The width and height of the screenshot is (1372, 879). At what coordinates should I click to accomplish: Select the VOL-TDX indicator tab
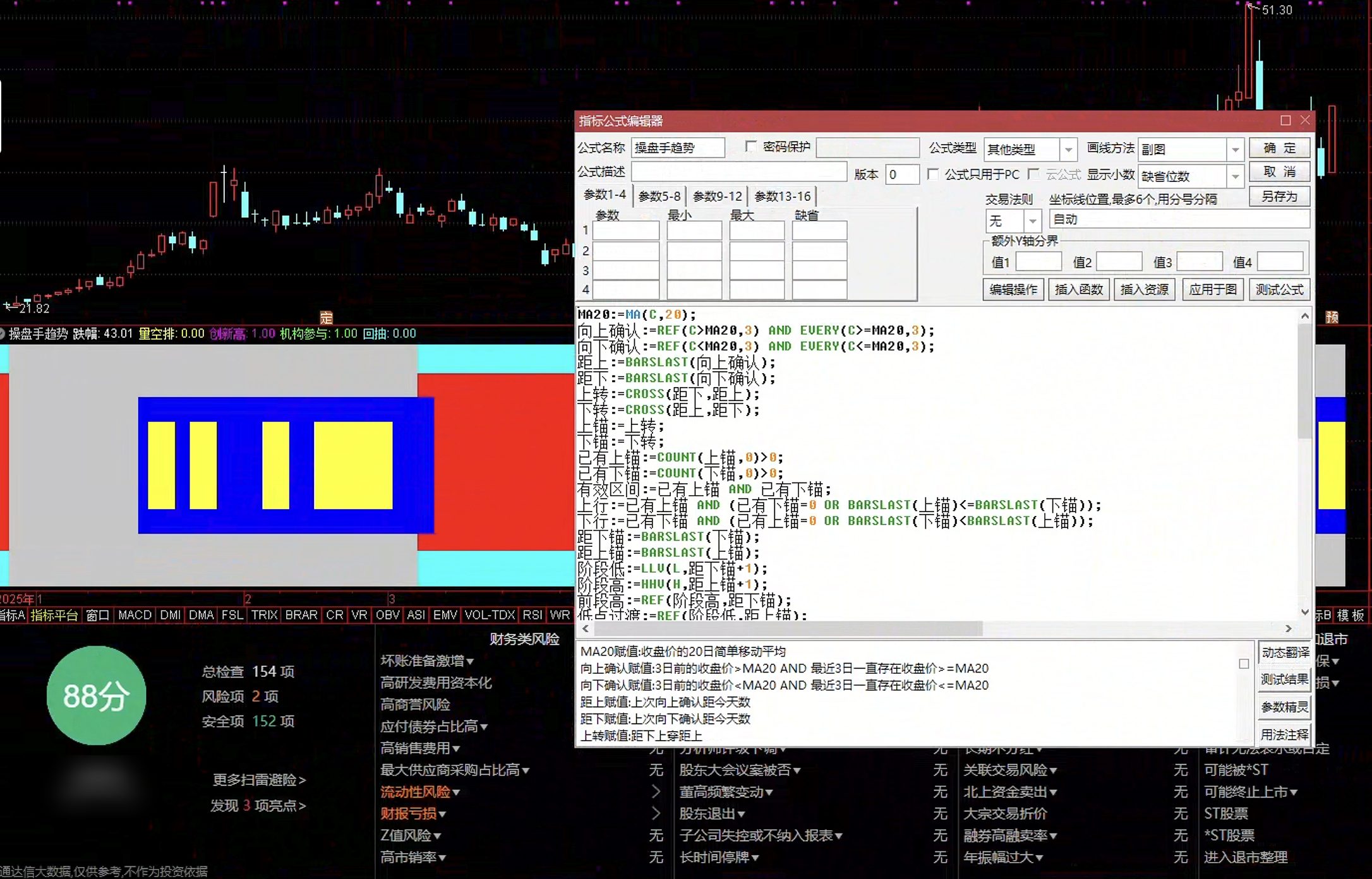[490, 615]
